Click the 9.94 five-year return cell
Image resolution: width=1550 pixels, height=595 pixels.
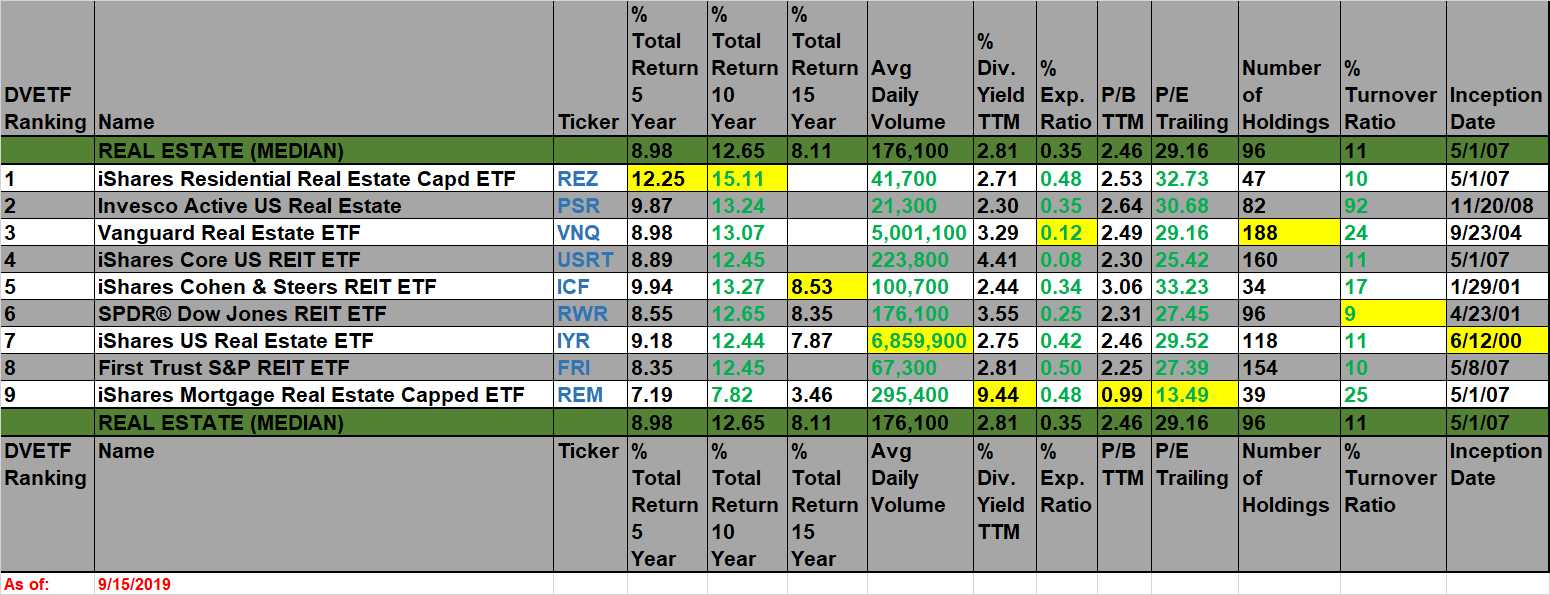(667, 287)
